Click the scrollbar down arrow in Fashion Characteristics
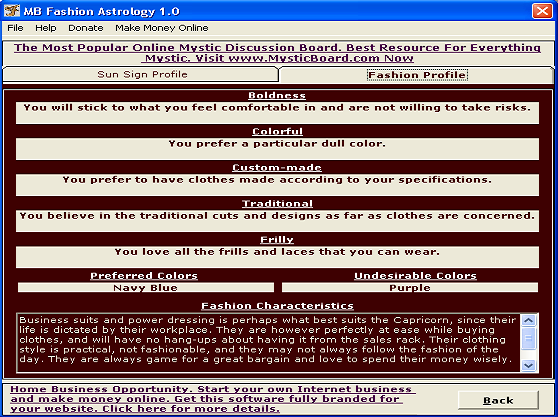This screenshot has height=417, width=558. pos(528,365)
